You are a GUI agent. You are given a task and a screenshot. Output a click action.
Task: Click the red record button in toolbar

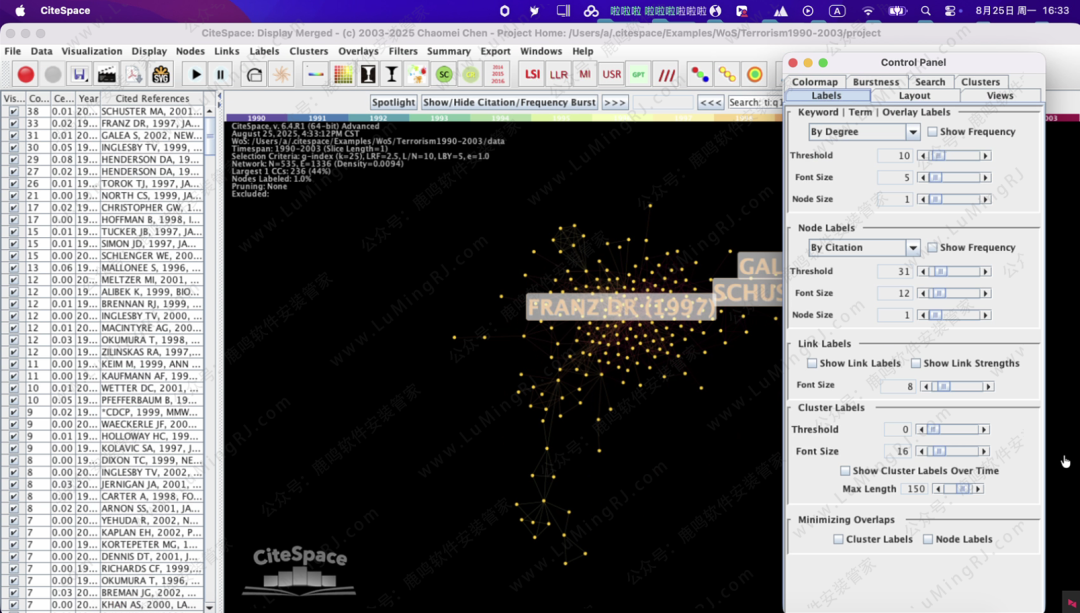[x=26, y=75]
